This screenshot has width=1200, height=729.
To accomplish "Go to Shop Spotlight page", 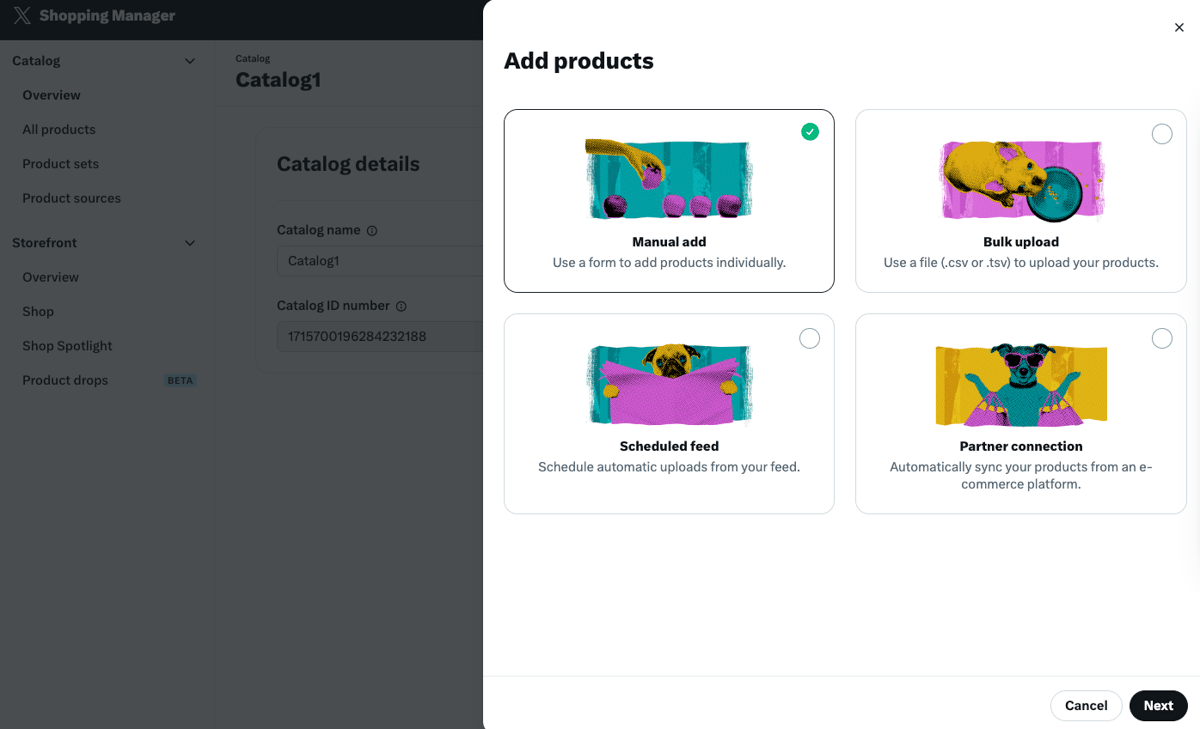I will pyautogui.click(x=67, y=346).
